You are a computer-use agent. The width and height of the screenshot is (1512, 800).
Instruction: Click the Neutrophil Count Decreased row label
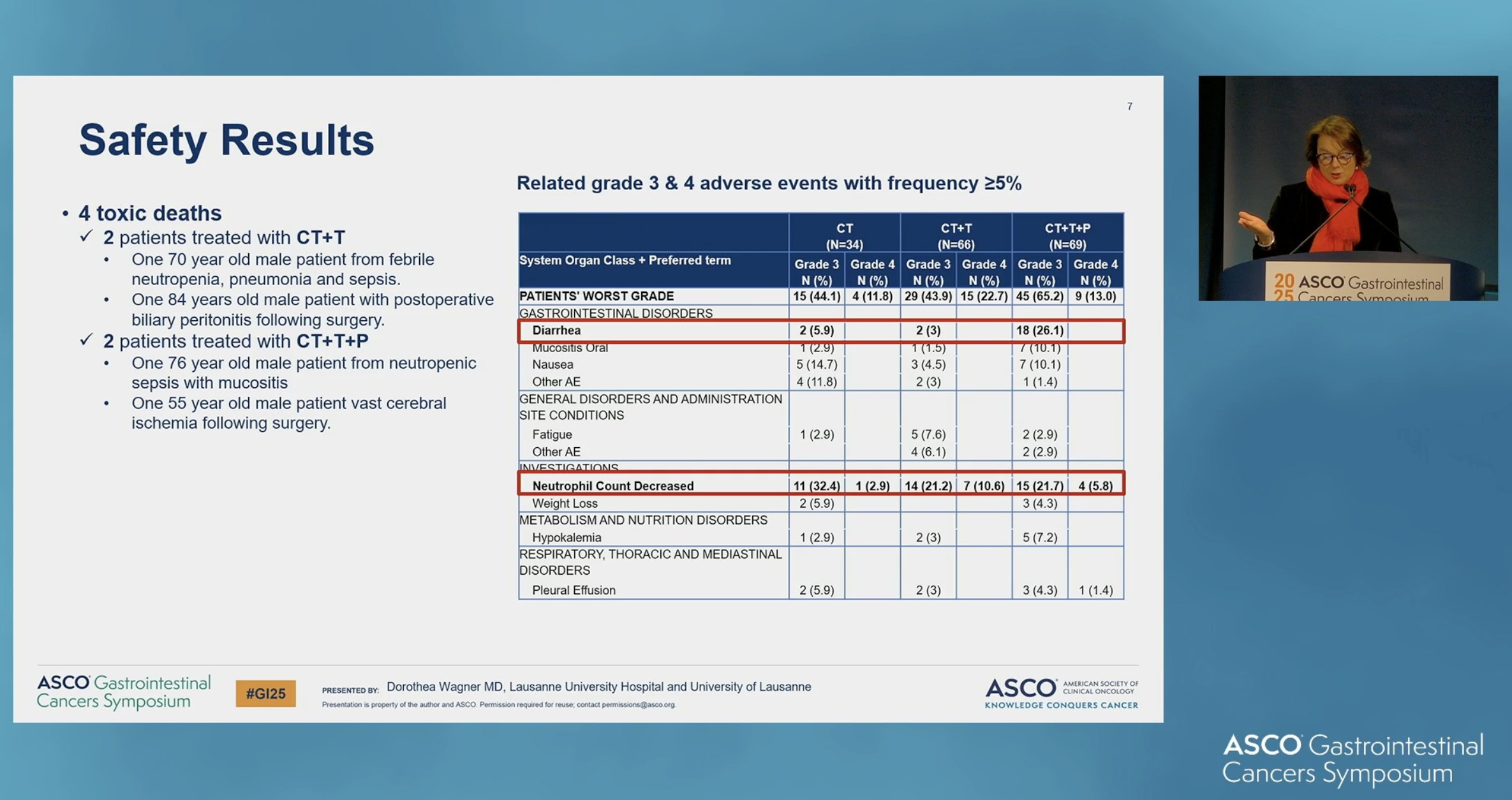tap(612, 486)
